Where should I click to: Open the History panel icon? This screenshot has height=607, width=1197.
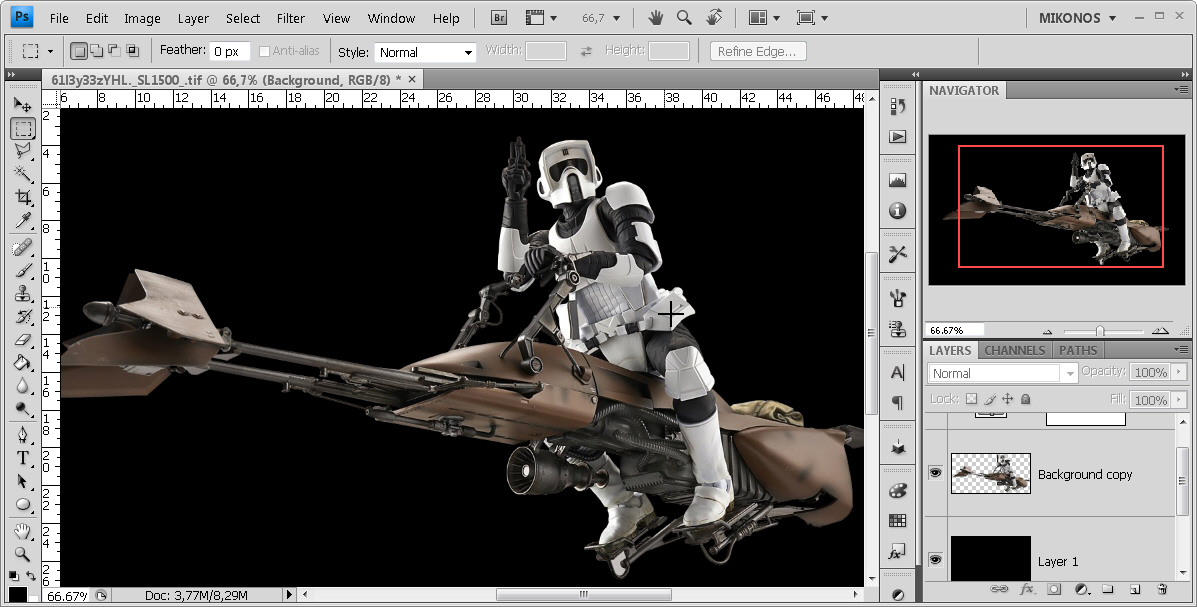(898, 106)
